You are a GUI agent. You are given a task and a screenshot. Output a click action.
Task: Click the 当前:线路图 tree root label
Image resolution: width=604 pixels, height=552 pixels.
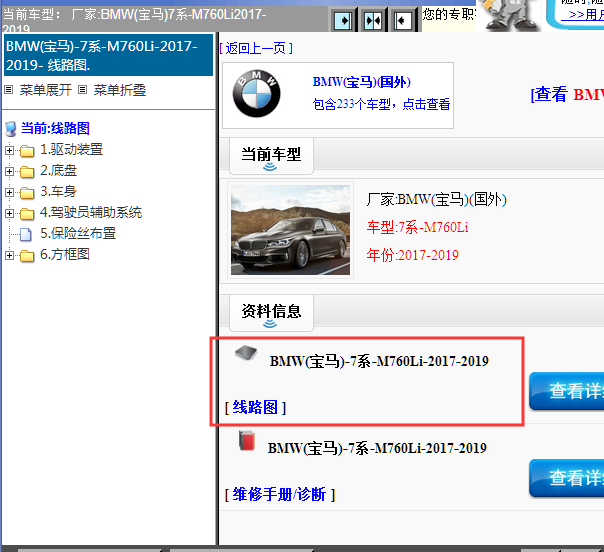pyautogui.click(x=55, y=128)
